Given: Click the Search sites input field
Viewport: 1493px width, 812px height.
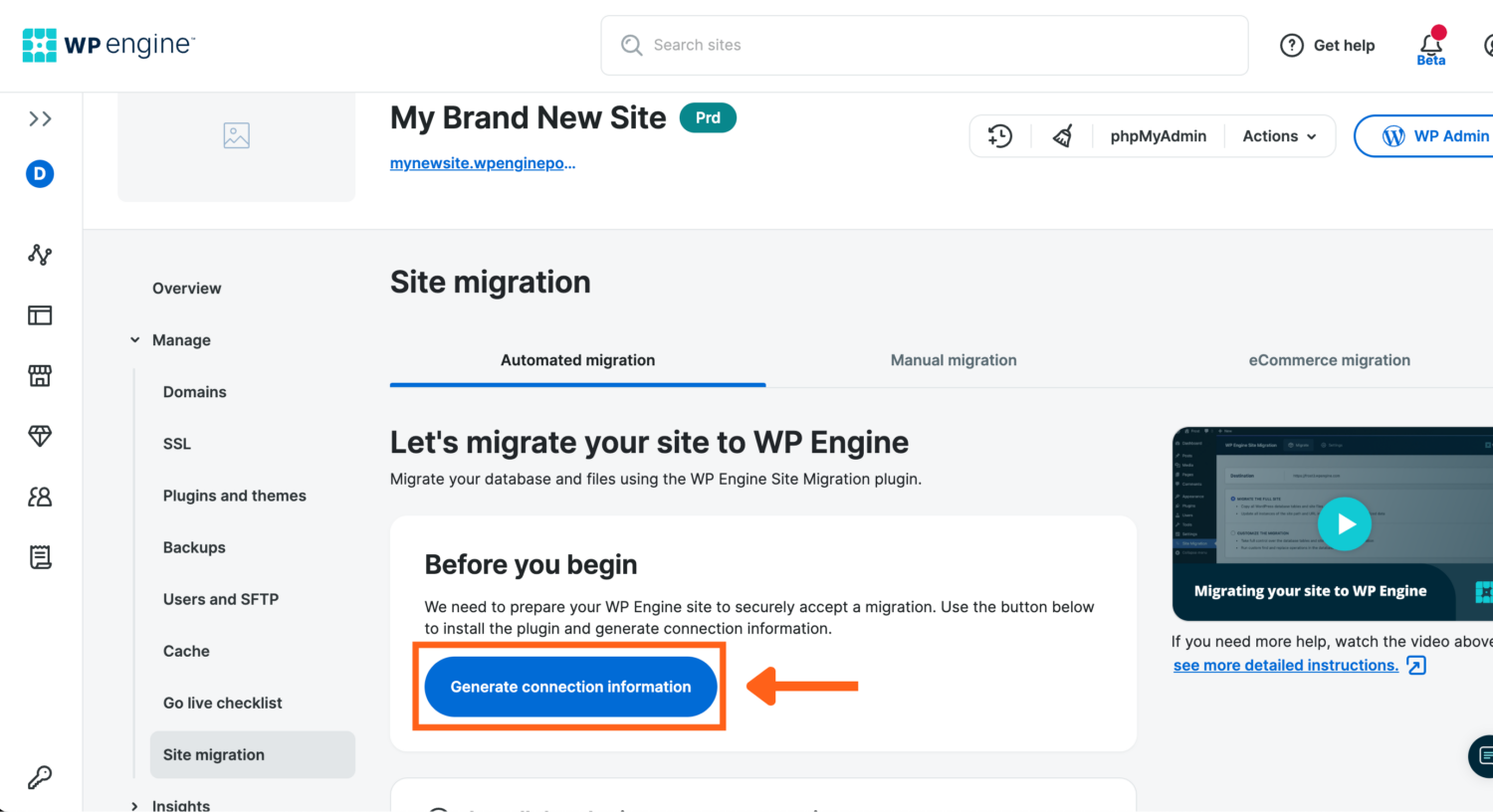Looking at the screenshot, I should tap(924, 45).
